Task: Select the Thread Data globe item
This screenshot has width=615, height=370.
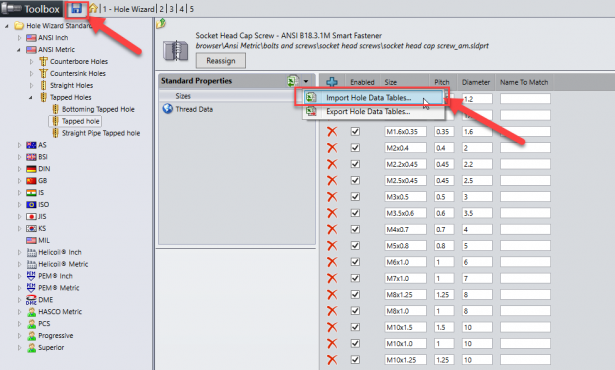Action: coord(188,109)
